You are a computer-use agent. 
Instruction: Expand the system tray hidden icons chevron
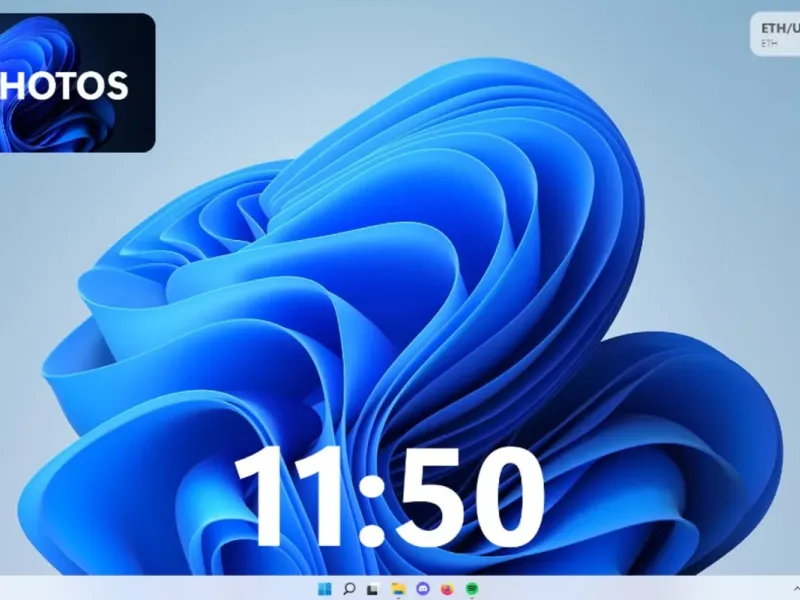[x=796, y=589]
